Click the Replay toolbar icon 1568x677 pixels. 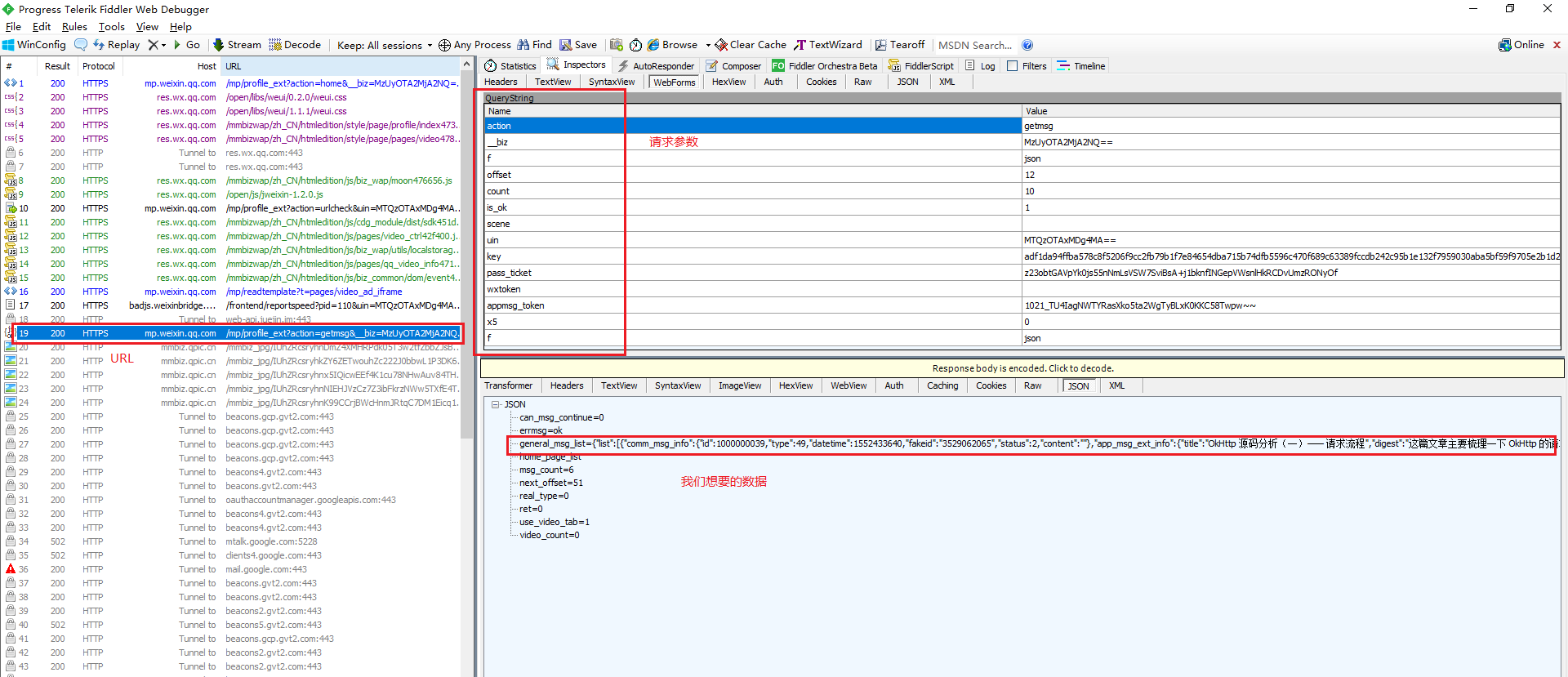pos(99,45)
